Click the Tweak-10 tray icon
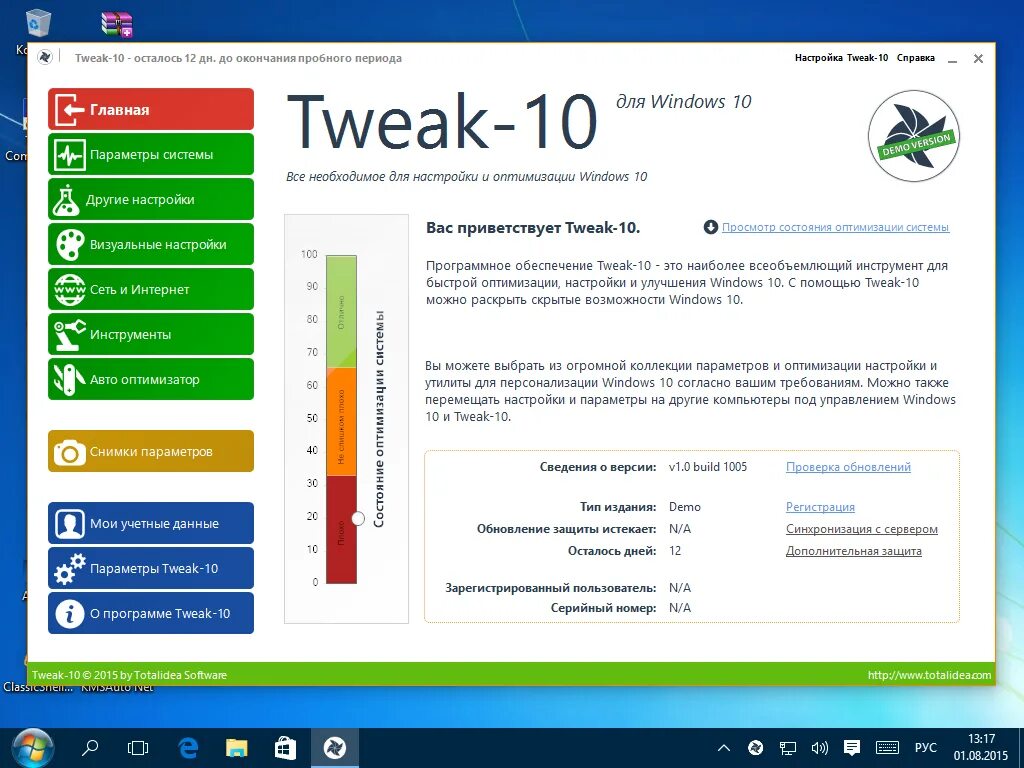This screenshot has width=1024, height=768. [756, 748]
